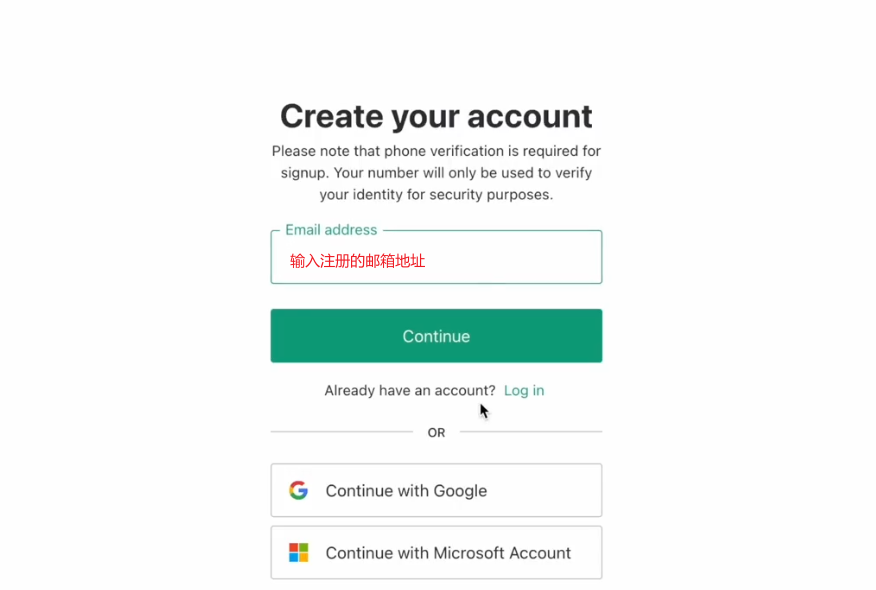The width and height of the screenshot is (876, 590).
Task: Click the white "Continue" text on green button
Action: point(436,336)
